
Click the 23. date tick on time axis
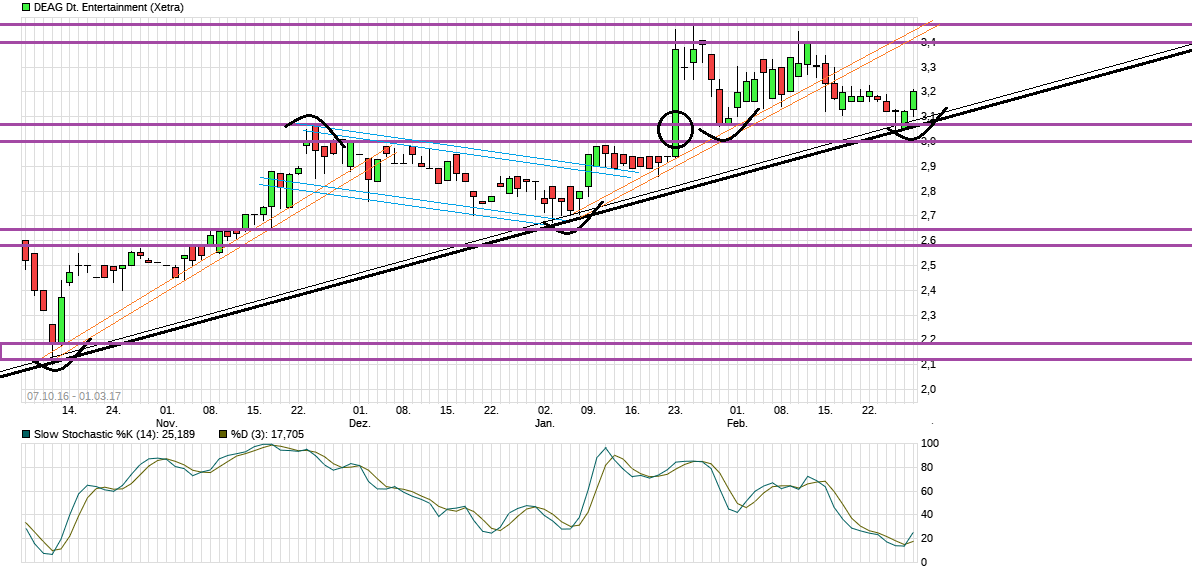point(675,411)
